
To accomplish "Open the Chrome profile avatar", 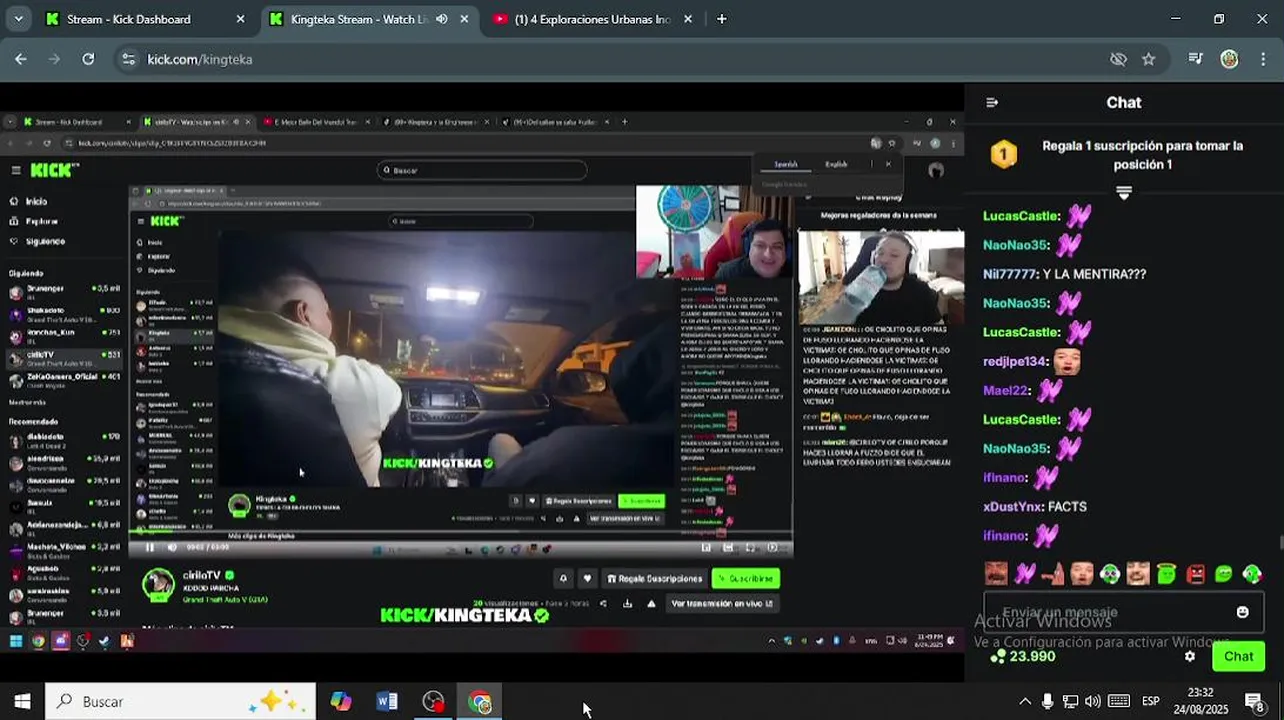I will 1229,59.
